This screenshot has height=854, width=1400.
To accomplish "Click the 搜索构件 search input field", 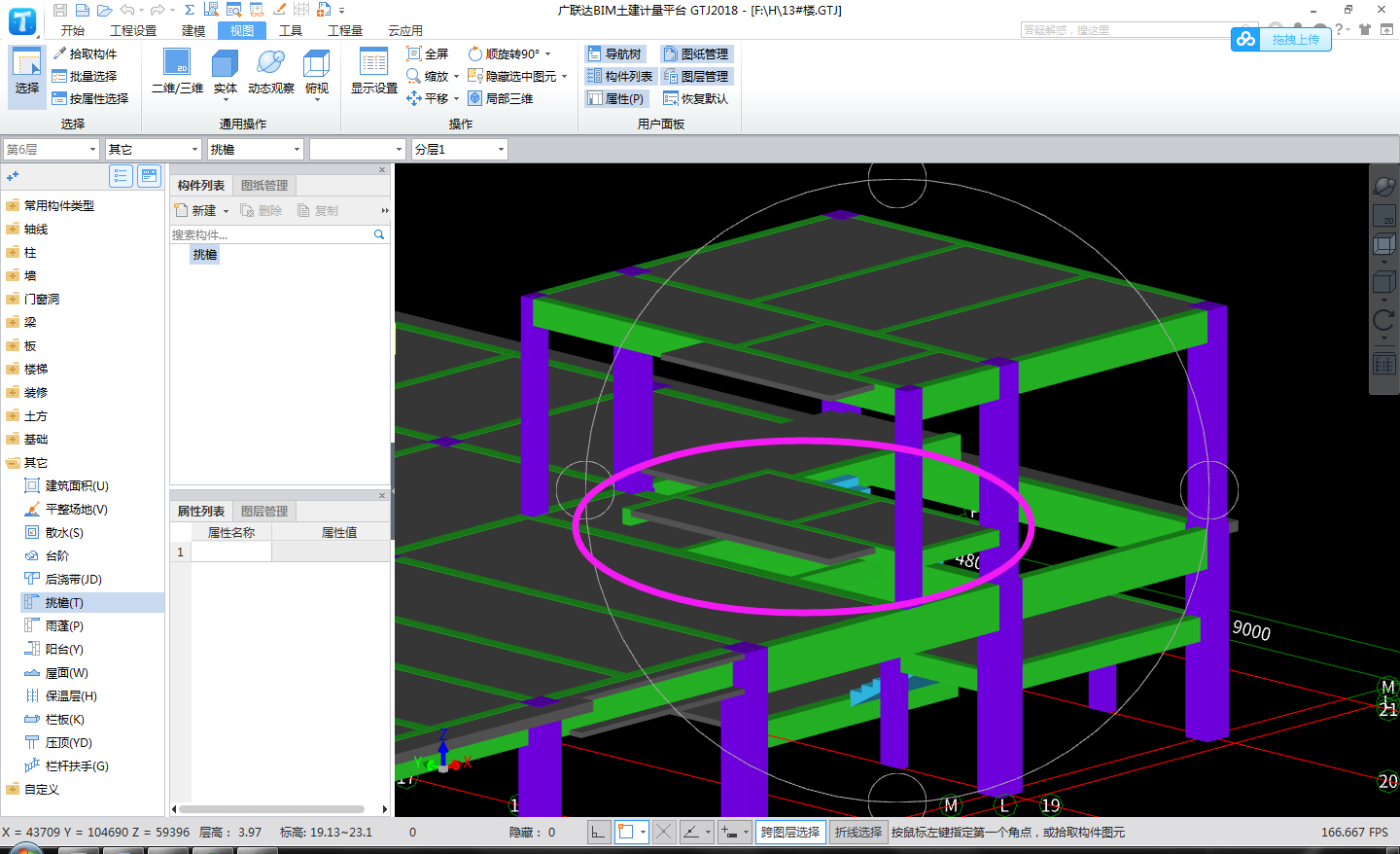I will point(271,234).
